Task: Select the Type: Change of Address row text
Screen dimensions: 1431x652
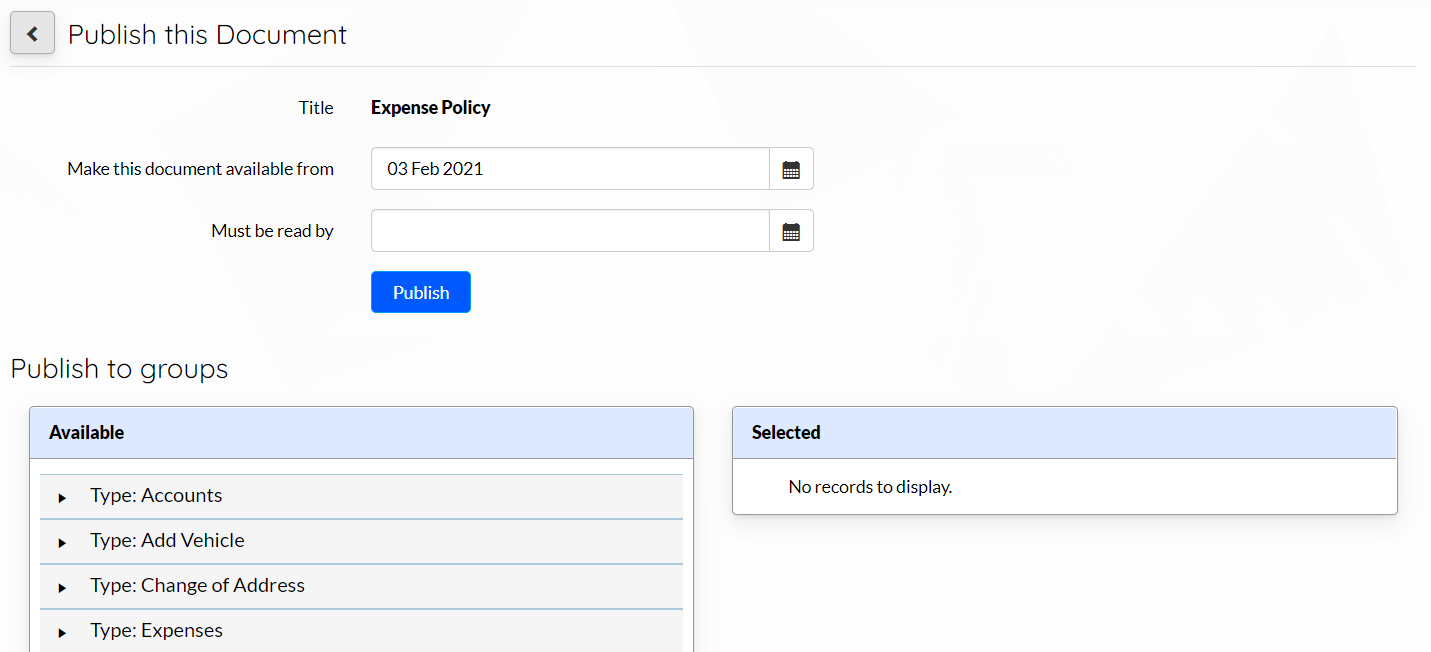Action: tap(197, 585)
